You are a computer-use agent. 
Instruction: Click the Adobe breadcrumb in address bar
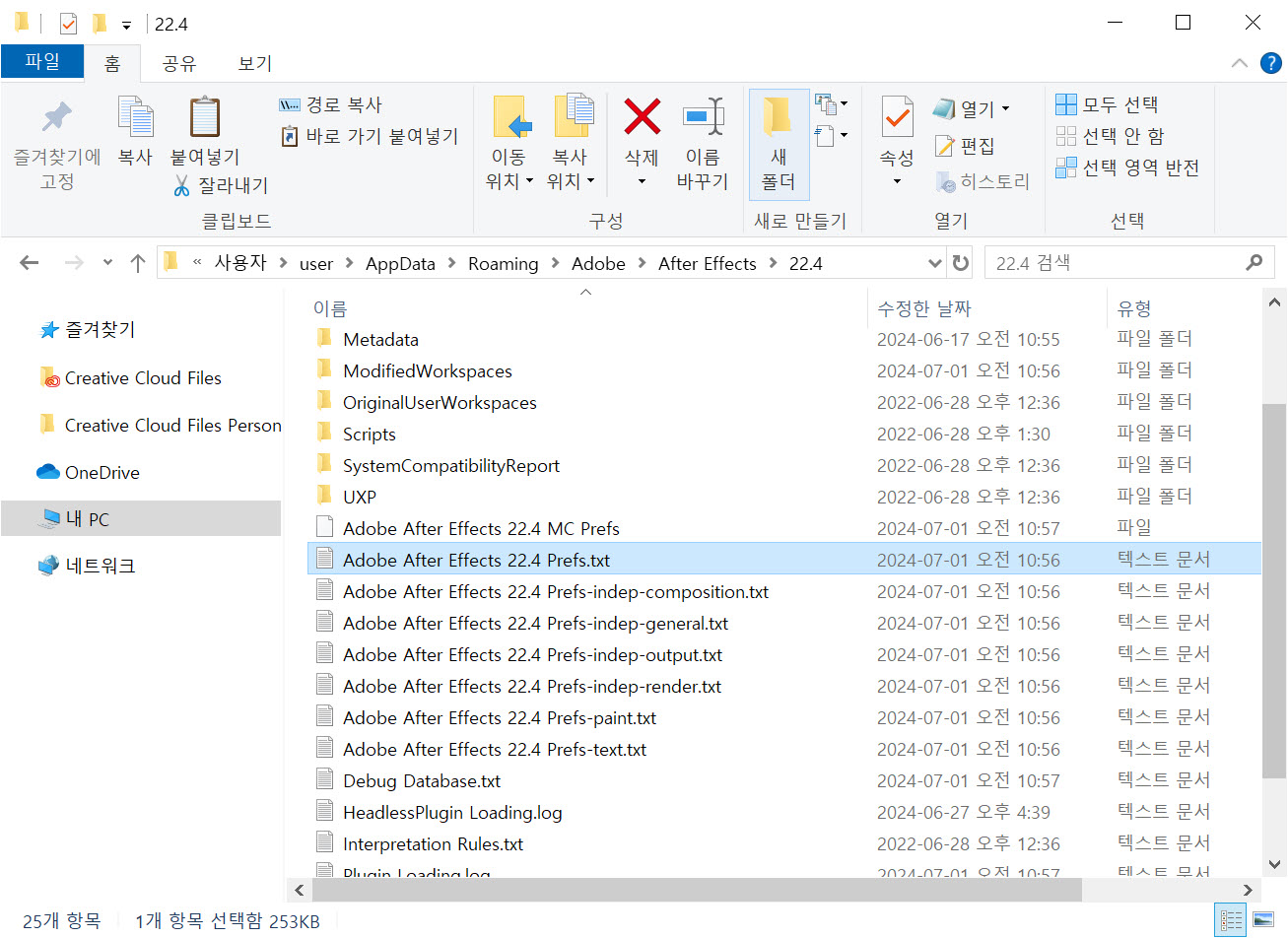click(598, 263)
